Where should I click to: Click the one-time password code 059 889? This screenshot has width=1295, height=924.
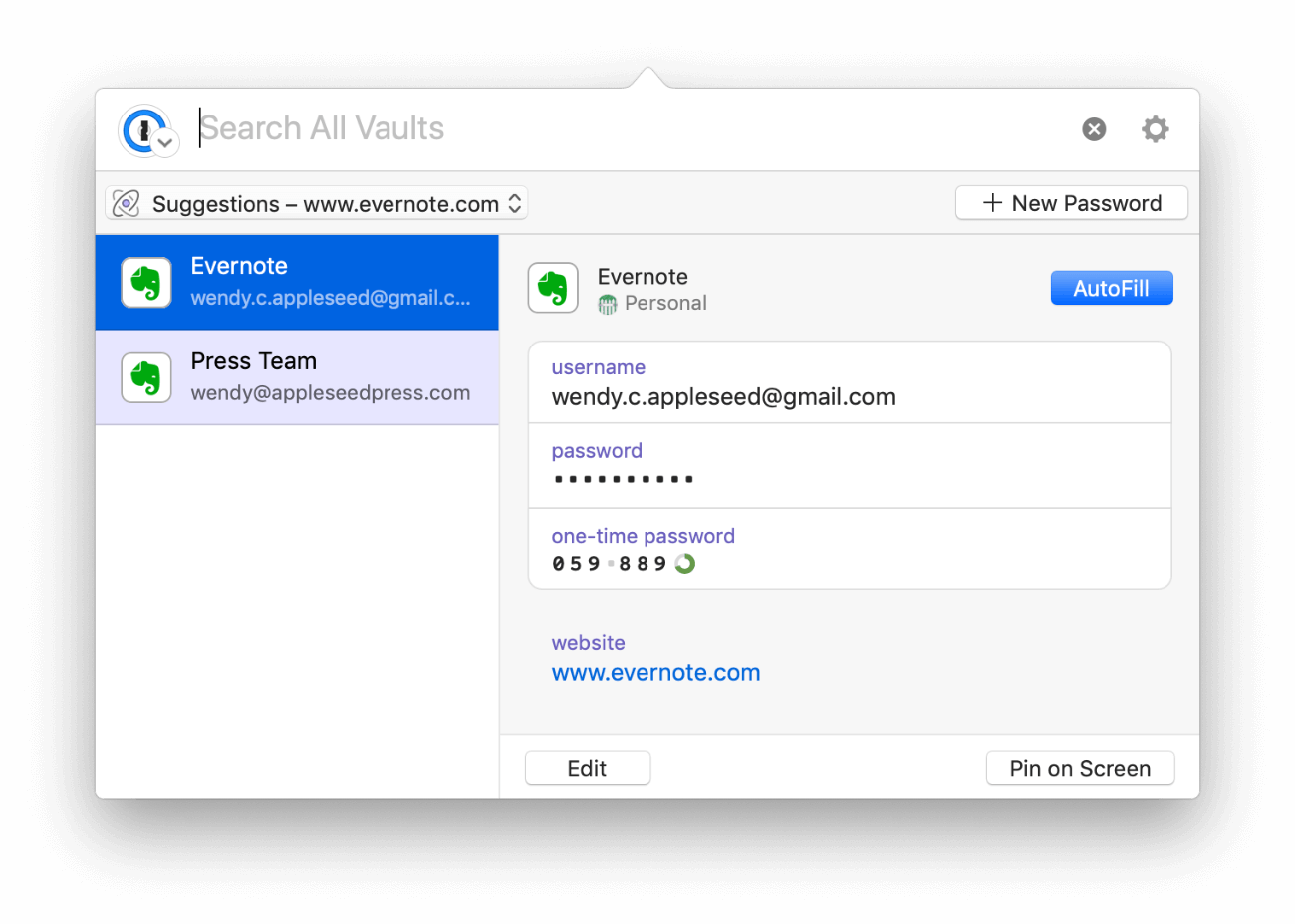tap(609, 564)
